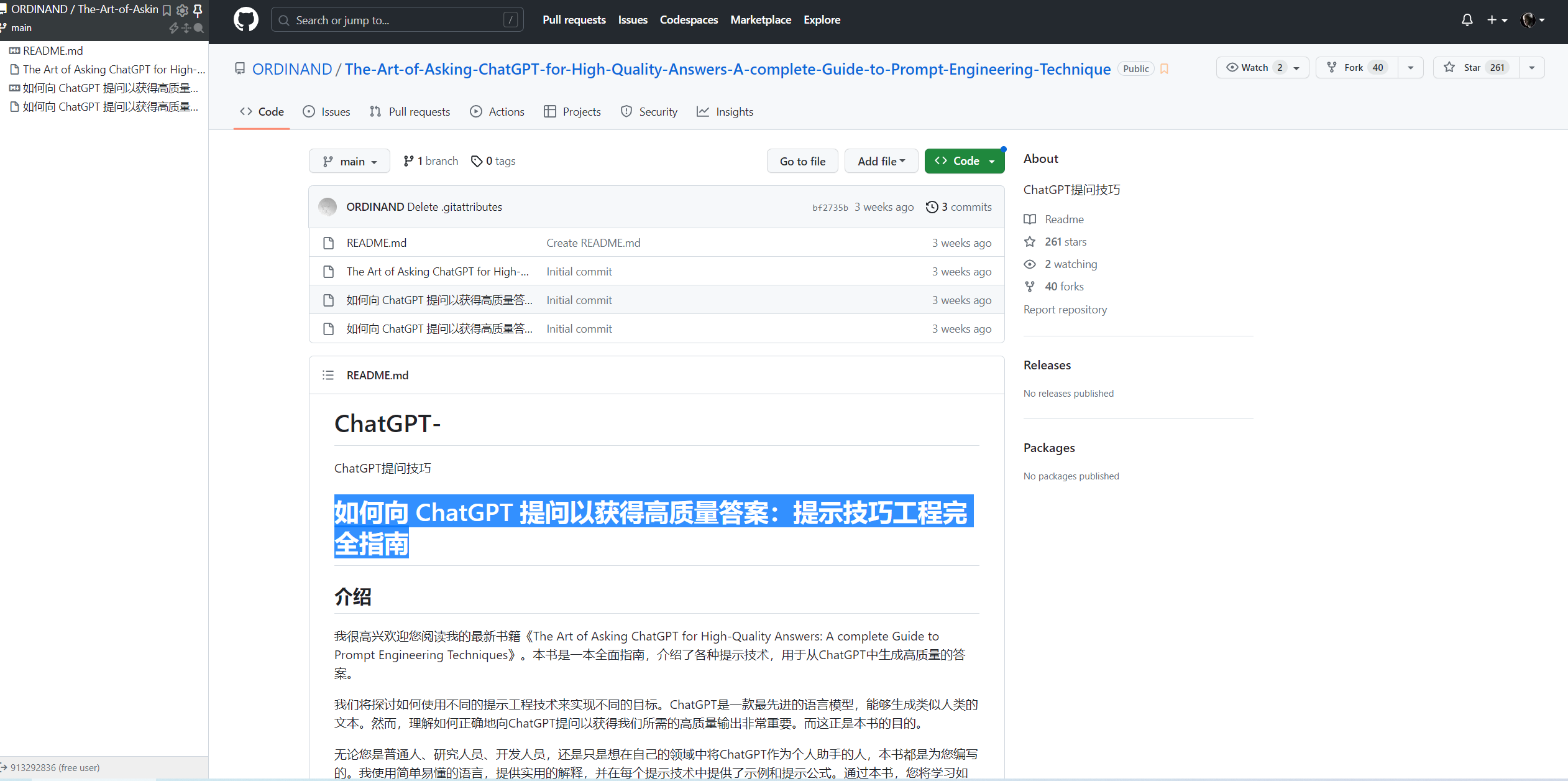
Task: Select The Art of Asking ChatGPT sidebar file
Action: coord(114,69)
